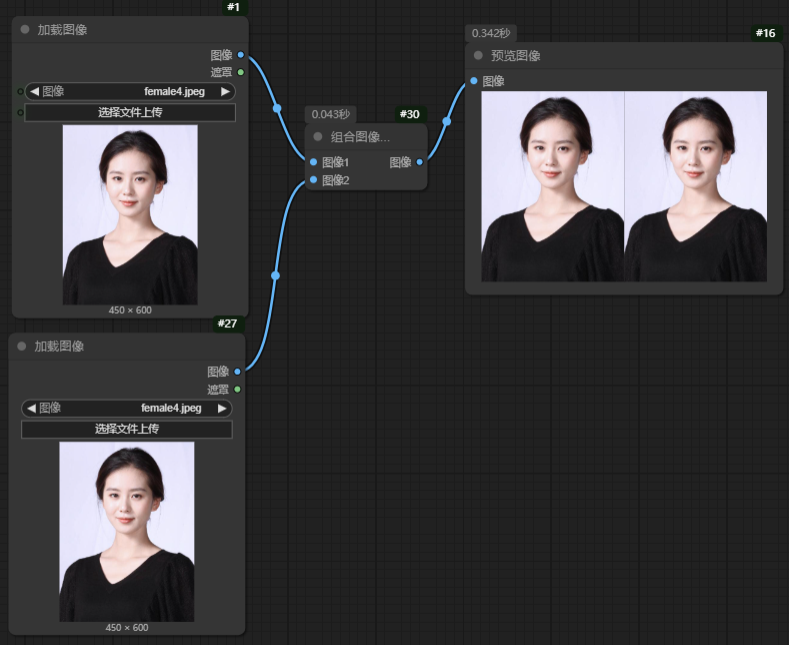This screenshot has width=789, height=645.
Task: Click the 图像 output port on 组合图像 node
Action: click(x=419, y=162)
